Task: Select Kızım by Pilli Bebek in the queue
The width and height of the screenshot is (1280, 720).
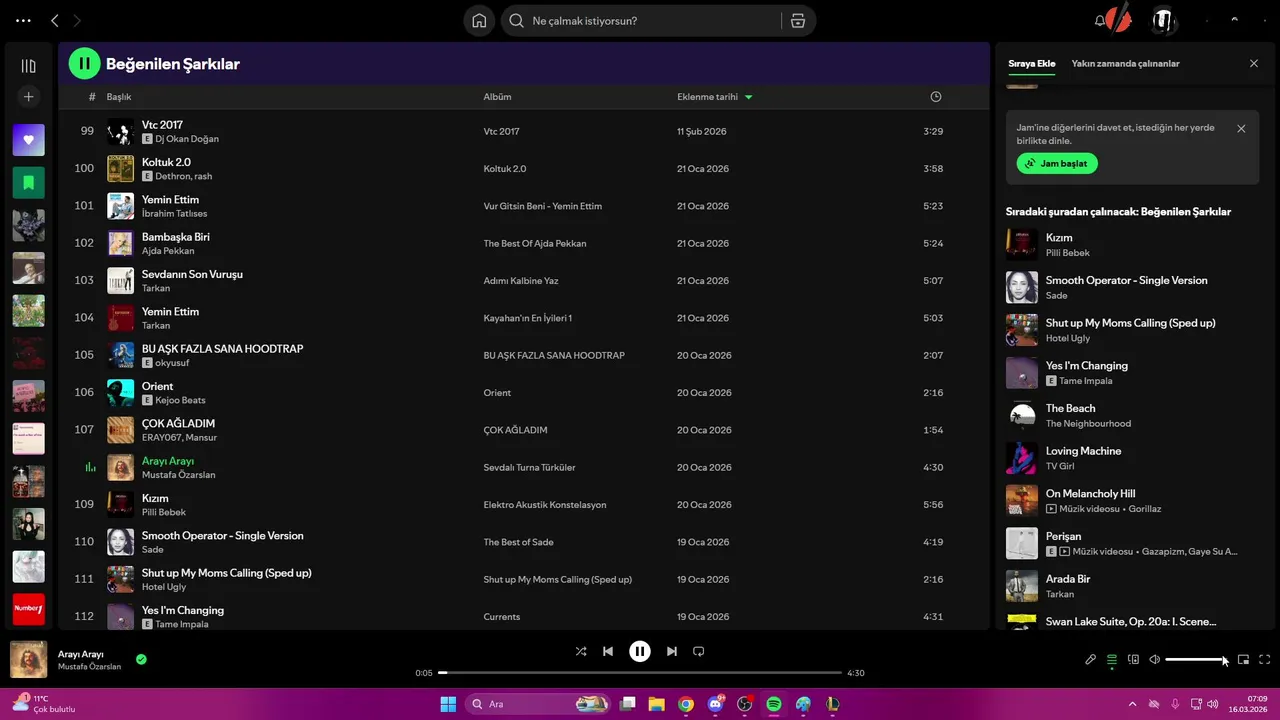Action: [x=1132, y=245]
